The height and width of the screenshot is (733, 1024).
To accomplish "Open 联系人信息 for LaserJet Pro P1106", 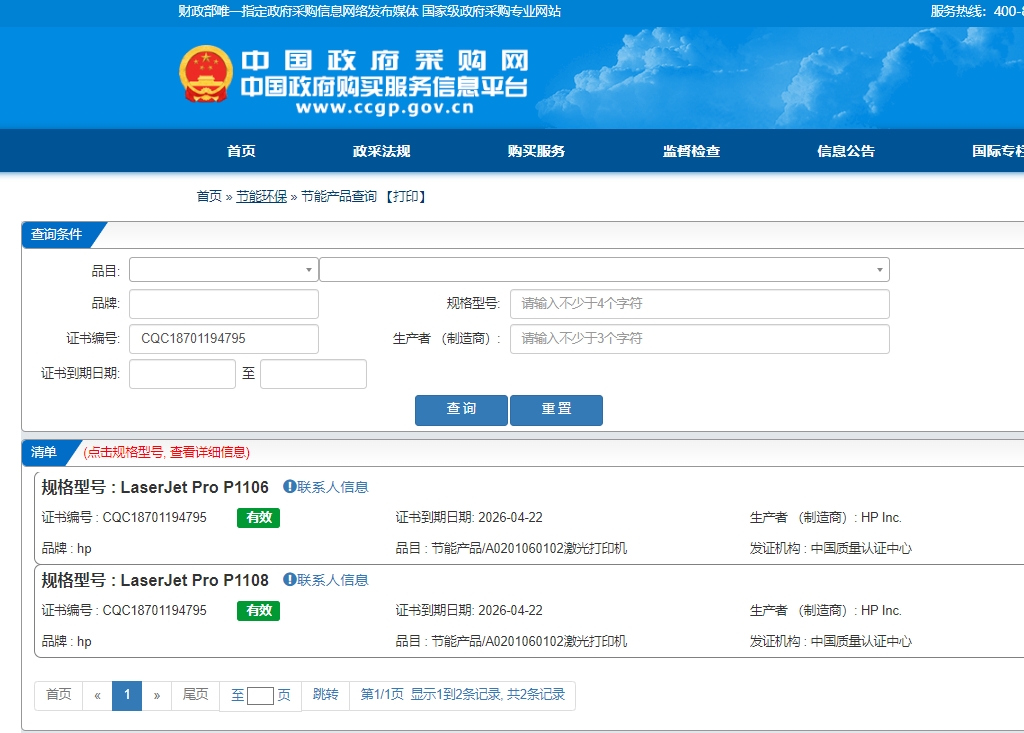I will pyautogui.click(x=332, y=487).
